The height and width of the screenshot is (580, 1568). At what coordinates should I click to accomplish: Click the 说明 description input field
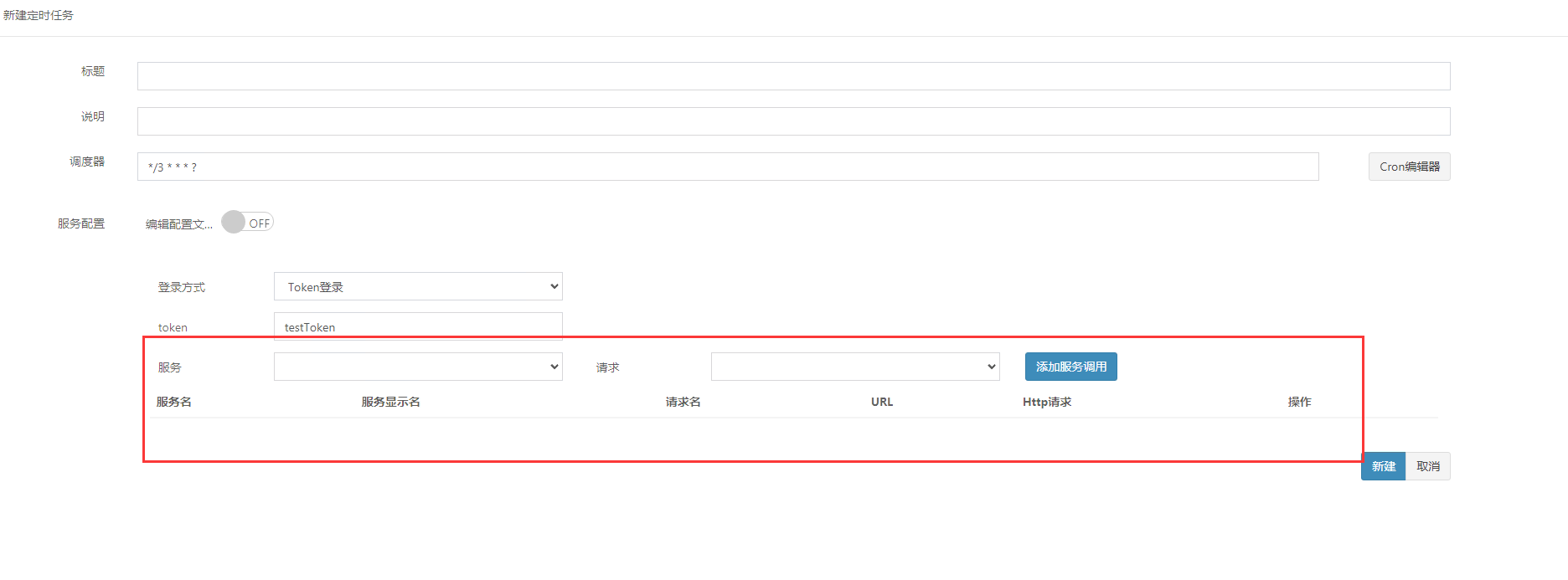(793, 121)
